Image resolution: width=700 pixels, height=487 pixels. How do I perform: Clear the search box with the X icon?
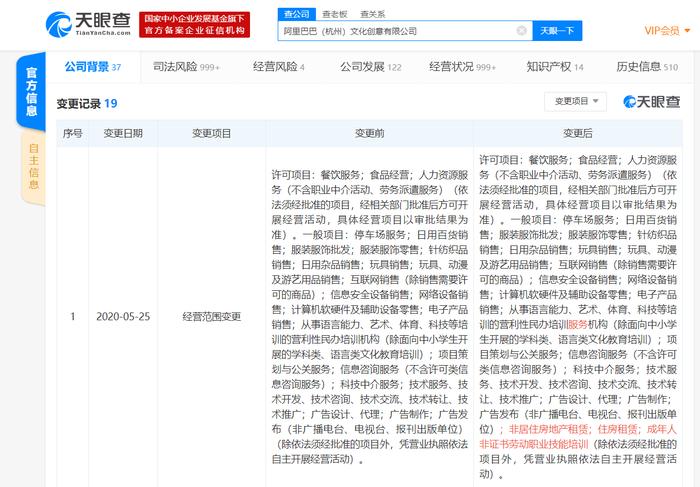click(x=521, y=31)
